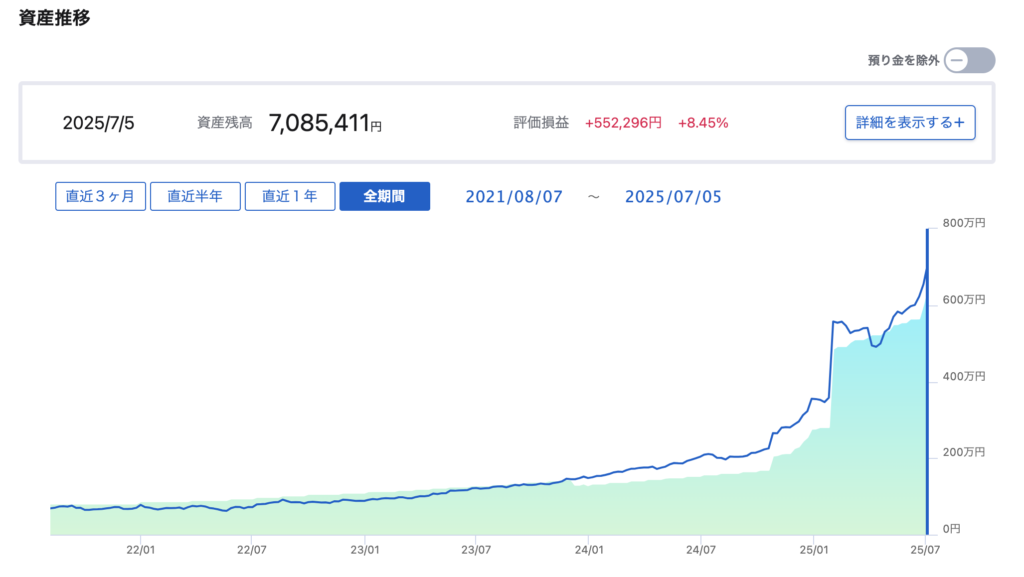The width and height of the screenshot is (1024, 577).
Task: Click the 資産推移 heading
Action: [55, 18]
